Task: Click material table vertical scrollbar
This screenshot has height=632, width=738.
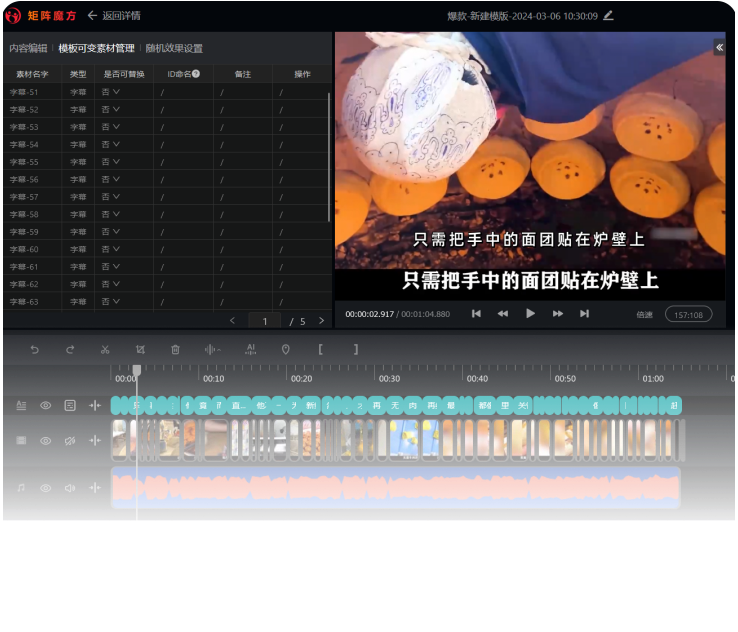Action: click(329, 157)
